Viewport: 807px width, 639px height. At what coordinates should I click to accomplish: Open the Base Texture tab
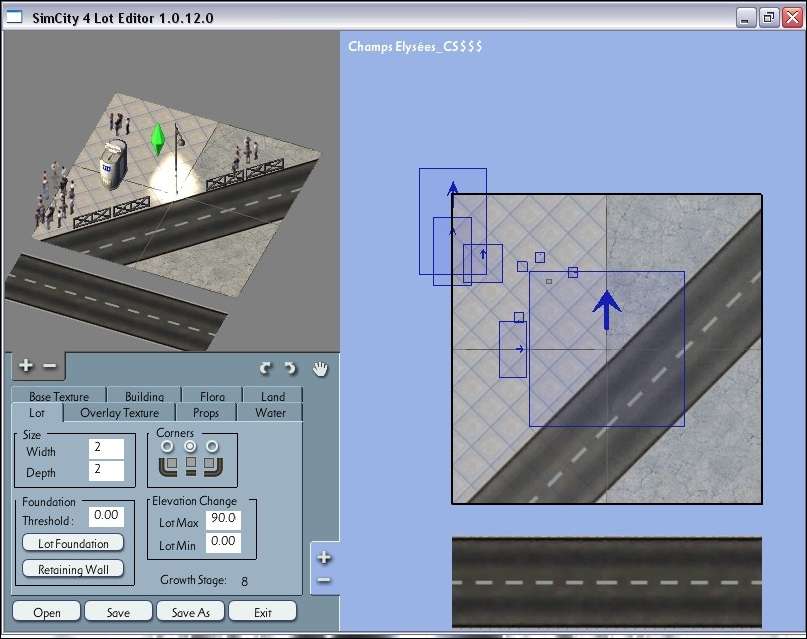59,396
